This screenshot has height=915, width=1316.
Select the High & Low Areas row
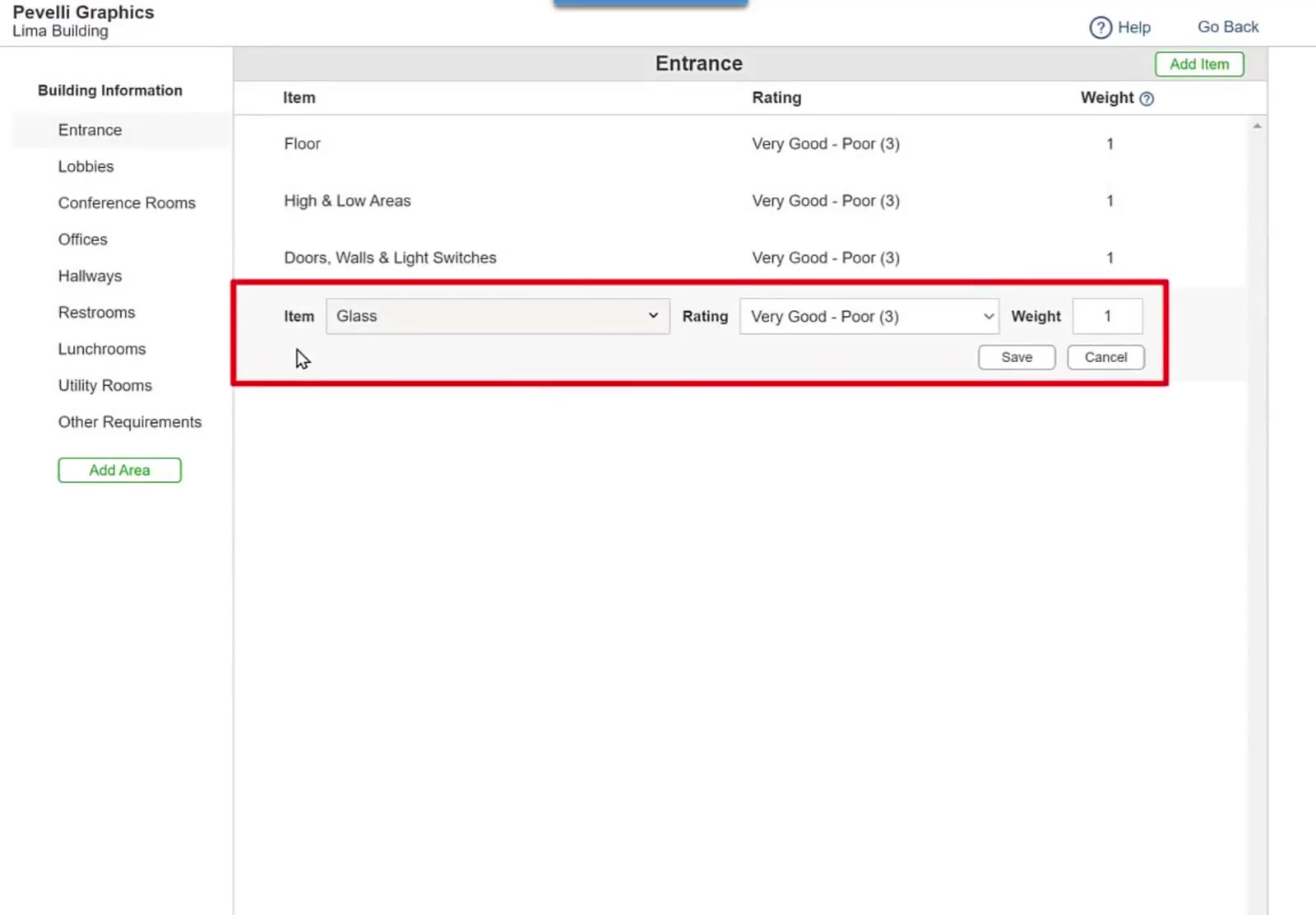(740, 201)
